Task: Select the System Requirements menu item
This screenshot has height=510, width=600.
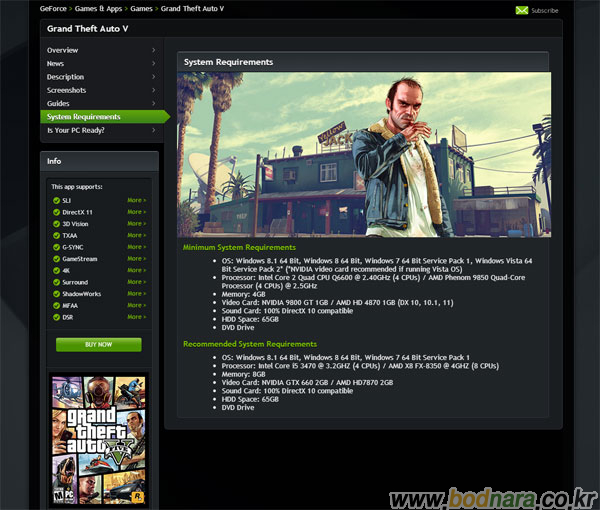Action: [x=105, y=117]
